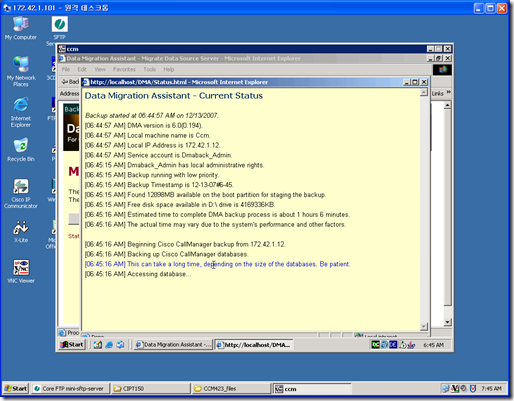The height and width of the screenshot is (401, 514).
Task: Expand the Links toolbar chevron
Action: 449,92
